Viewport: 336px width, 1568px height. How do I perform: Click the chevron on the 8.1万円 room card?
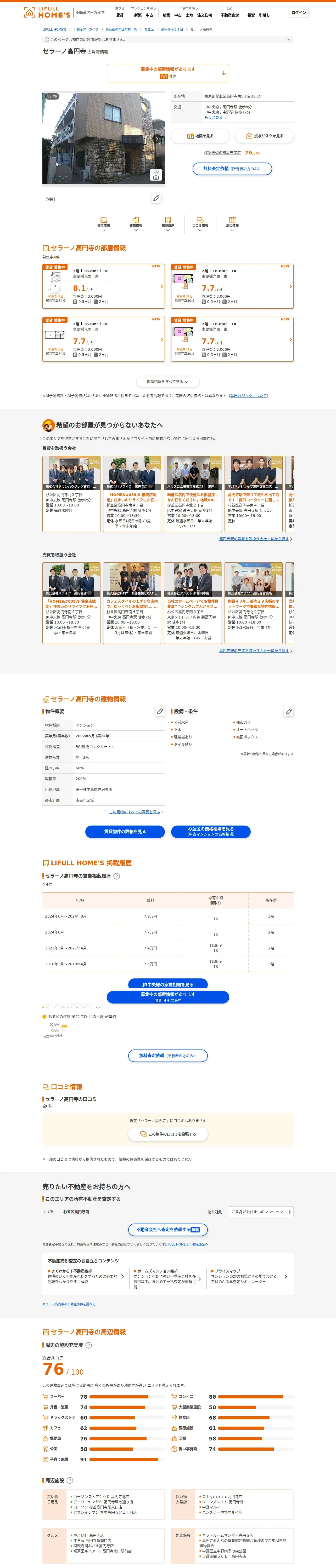coord(162,286)
